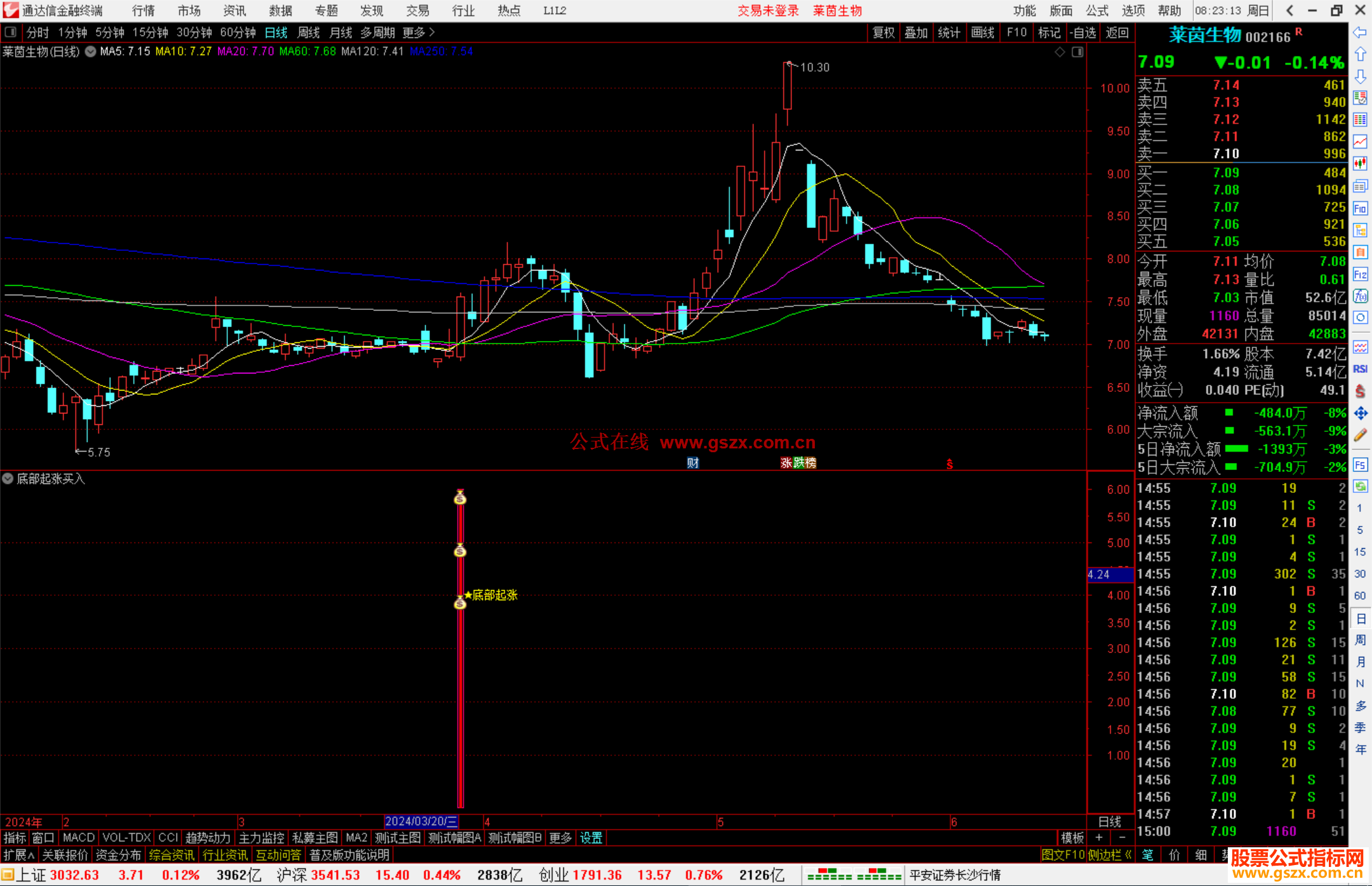
Task: Switch to the 周线 period tab
Action: coord(309,32)
